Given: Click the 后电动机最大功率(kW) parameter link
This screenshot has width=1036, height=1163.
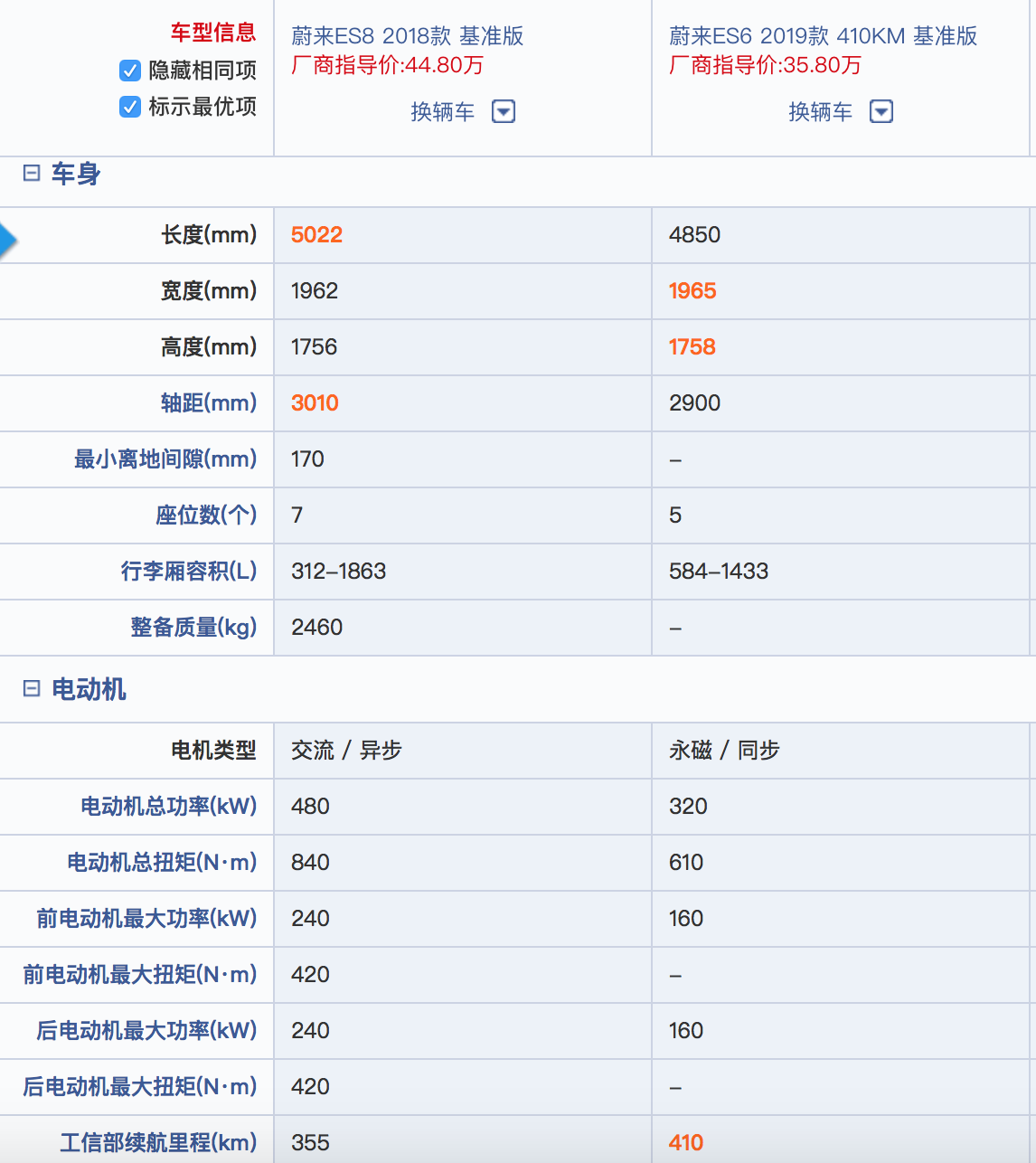Looking at the screenshot, I should point(146,1030).
